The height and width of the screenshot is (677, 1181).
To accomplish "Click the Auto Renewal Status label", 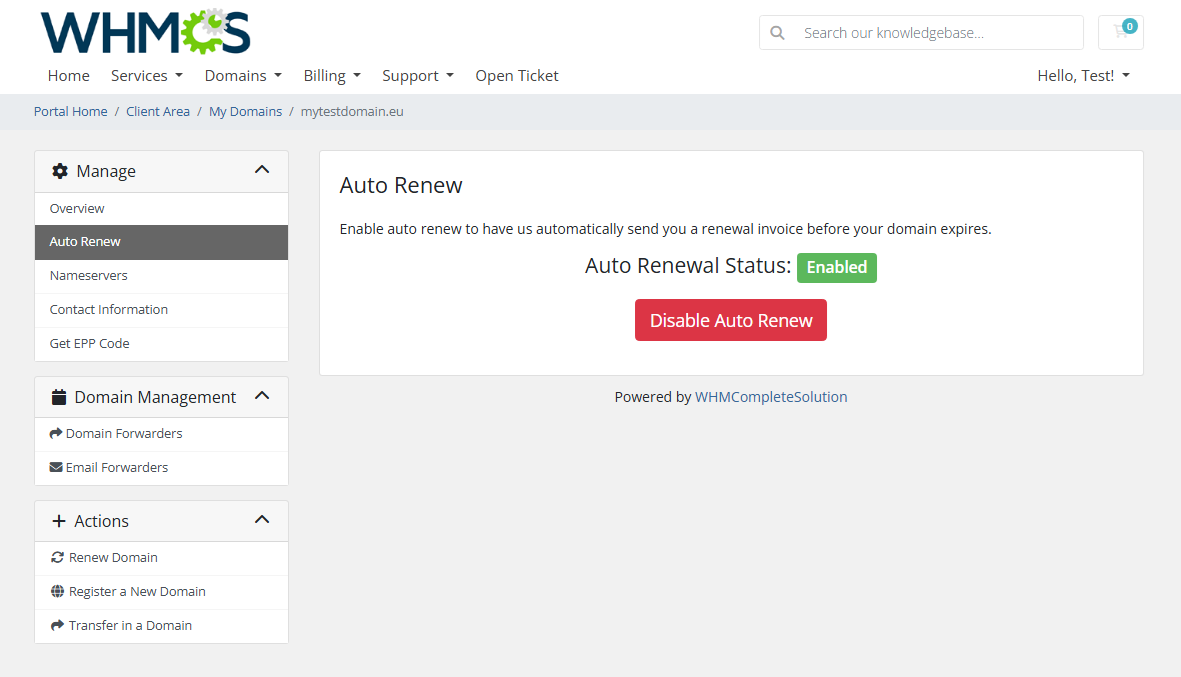I will [688, 266].
